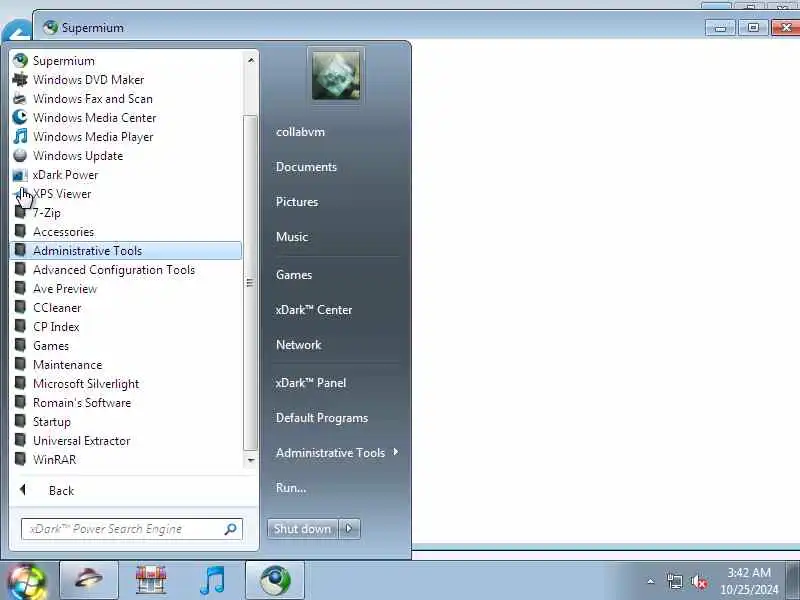800x600 pixels.
Task: Open the CP Index folder icon
Action: tap(20, 327)
